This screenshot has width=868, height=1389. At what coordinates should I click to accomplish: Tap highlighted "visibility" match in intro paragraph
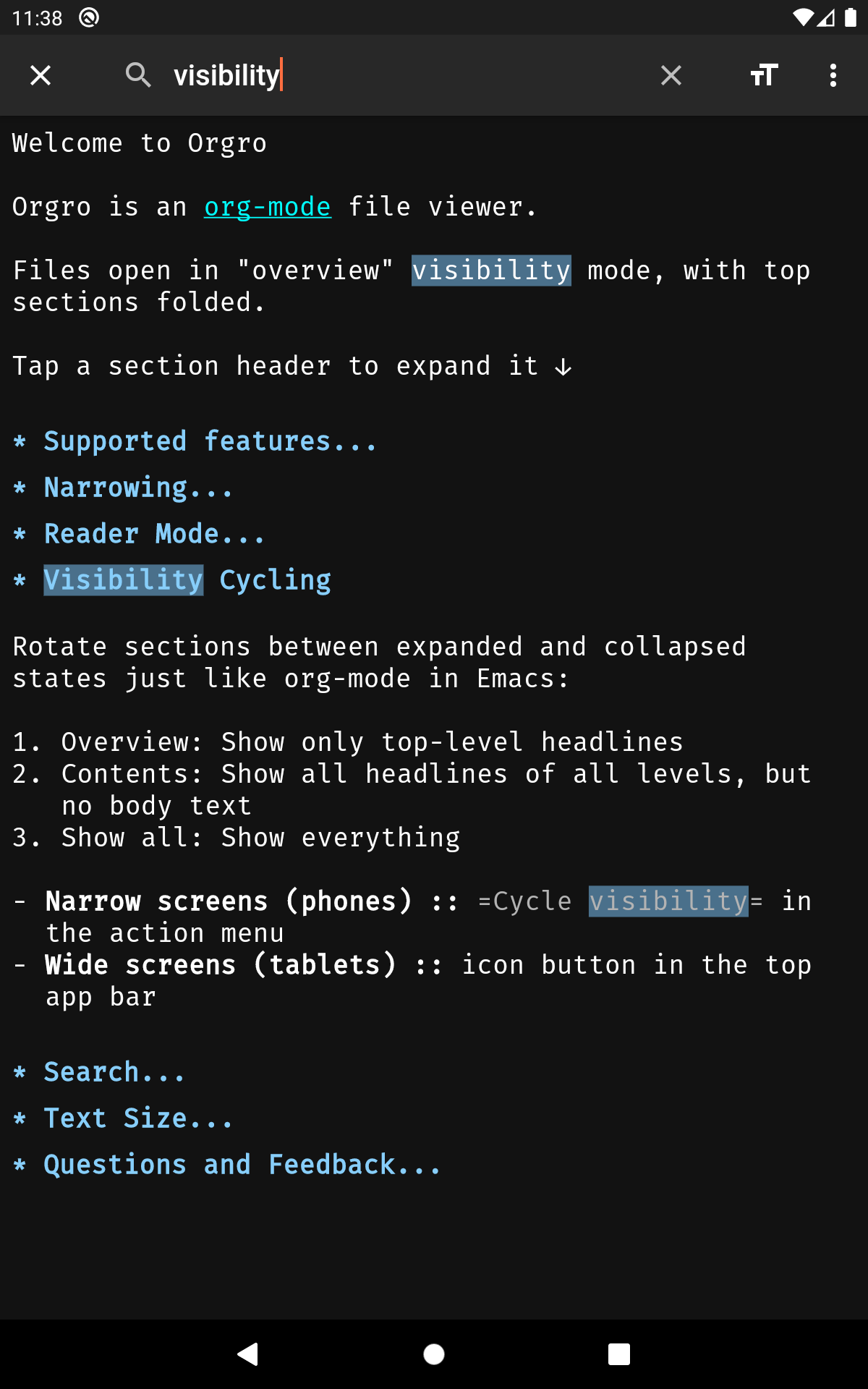tap(491, 271)
